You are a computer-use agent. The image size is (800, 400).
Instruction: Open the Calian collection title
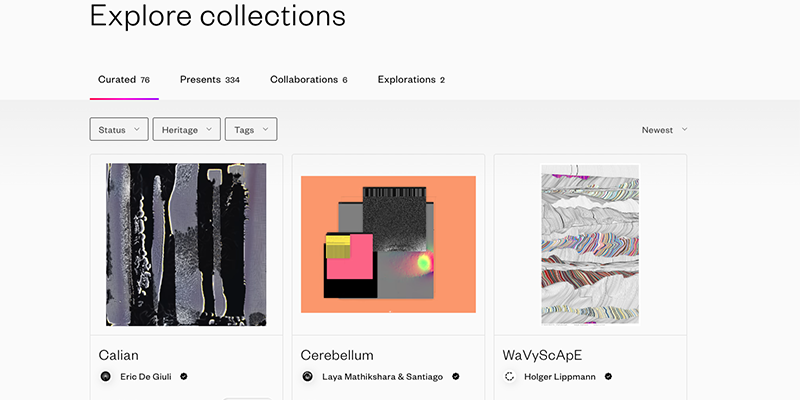118,355
